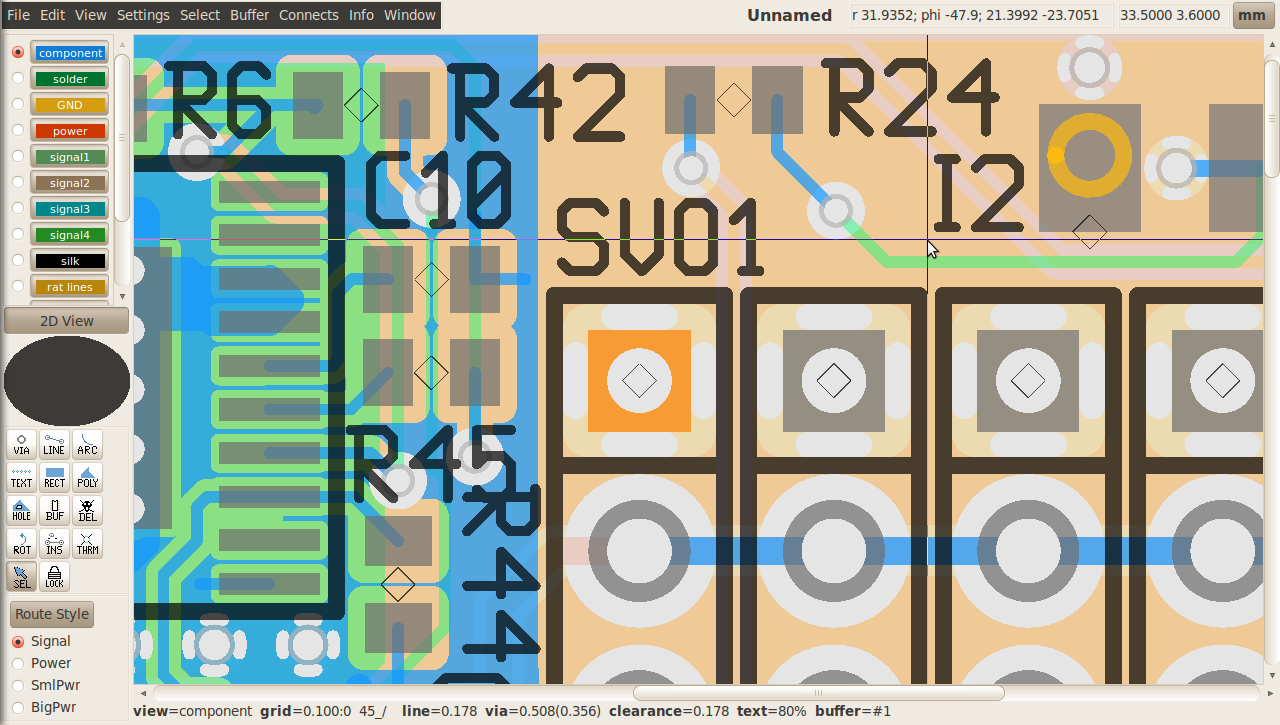The height and width of the screenshot is (725, 1280).
Task: Select the THRM thermal tool
Action: tap(87, 543)
